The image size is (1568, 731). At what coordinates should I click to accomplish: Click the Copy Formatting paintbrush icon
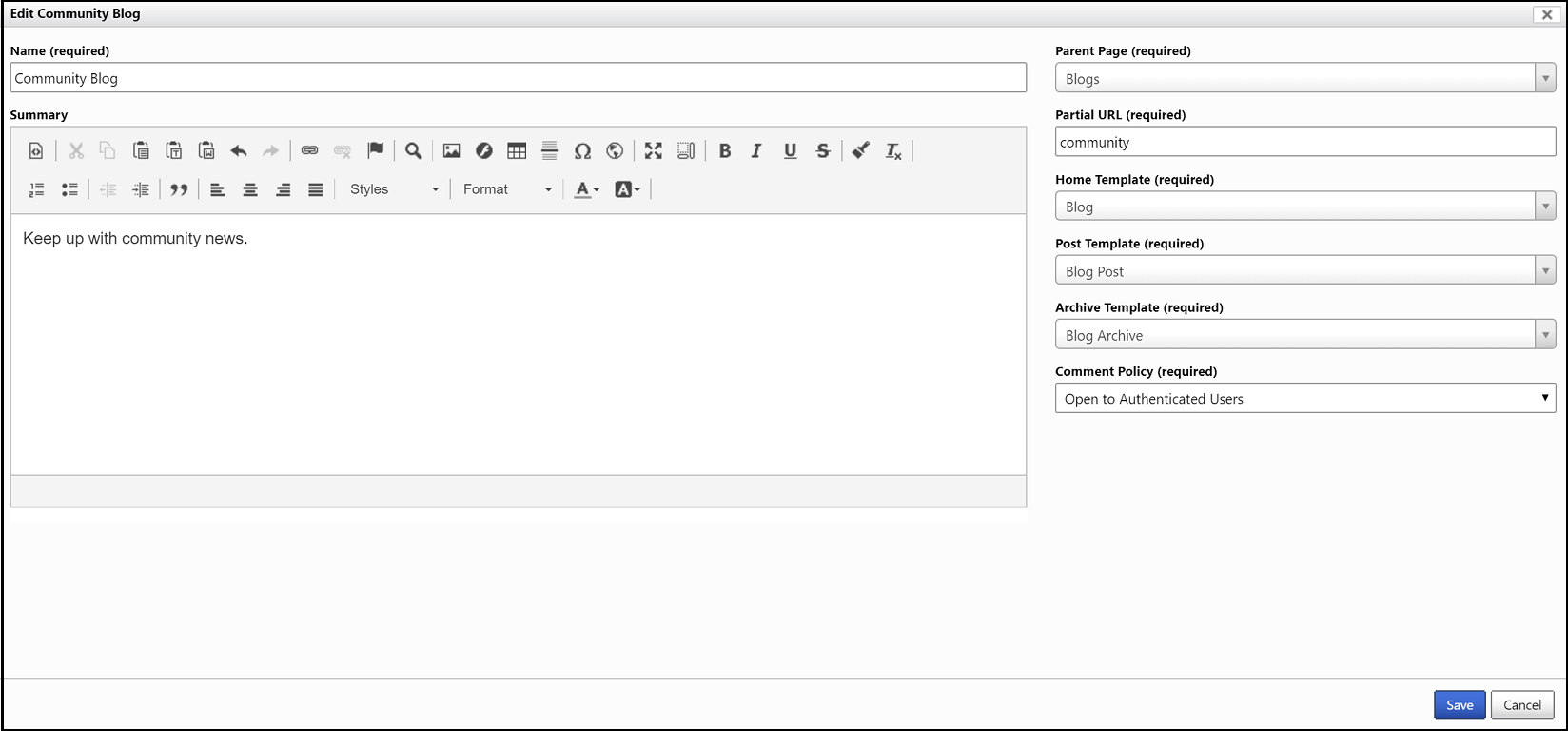click(861, 150)
